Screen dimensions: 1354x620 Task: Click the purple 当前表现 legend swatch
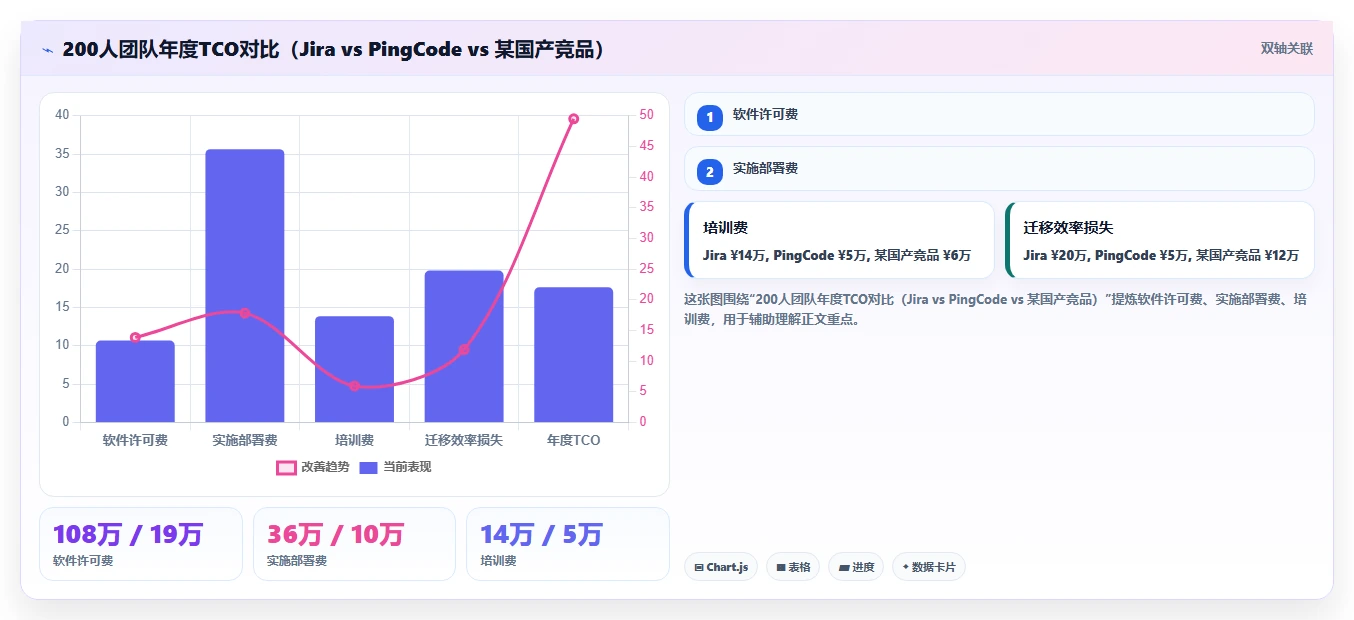coord(369,467)
